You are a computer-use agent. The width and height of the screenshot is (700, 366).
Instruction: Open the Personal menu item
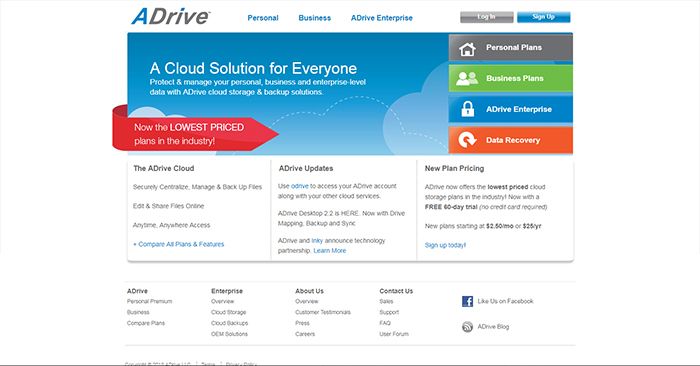(263, 18)
